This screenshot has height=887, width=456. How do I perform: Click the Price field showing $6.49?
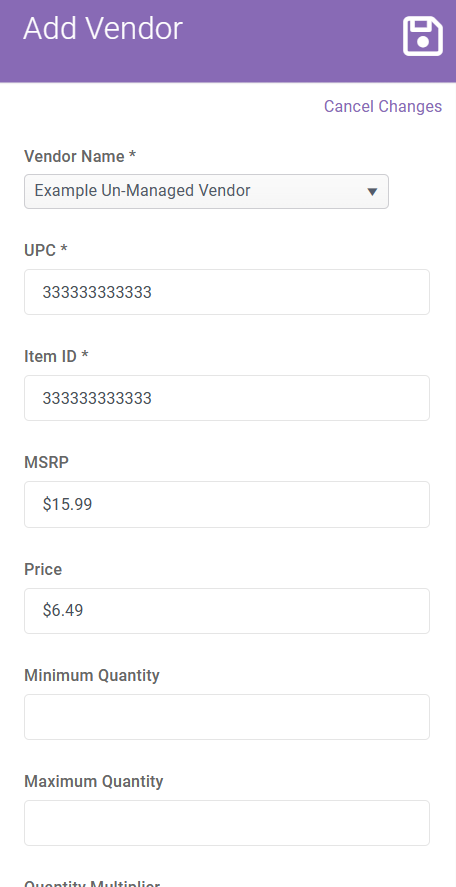pos(227,611)
